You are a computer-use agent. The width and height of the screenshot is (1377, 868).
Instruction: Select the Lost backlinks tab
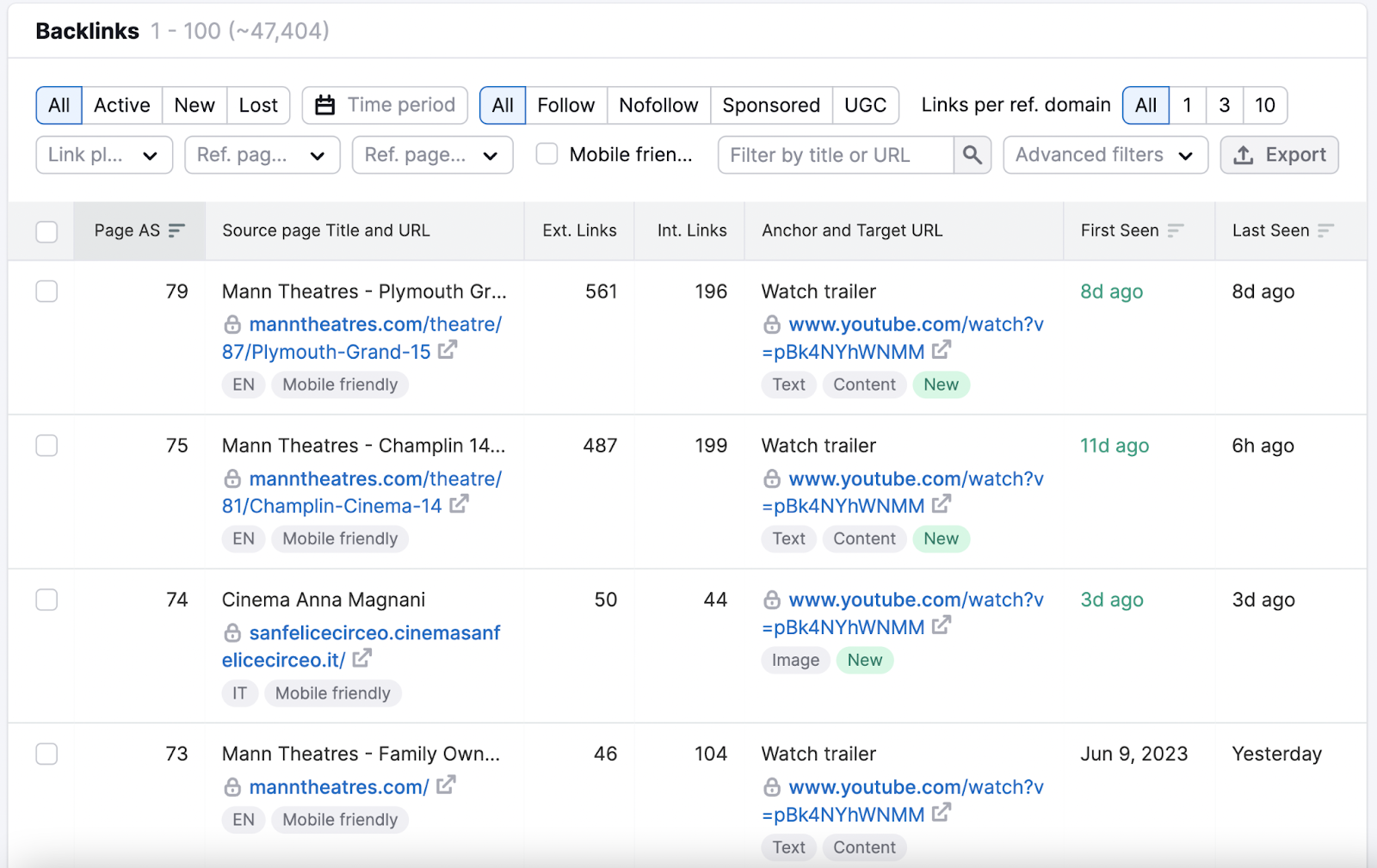click(x=258, y=105)
